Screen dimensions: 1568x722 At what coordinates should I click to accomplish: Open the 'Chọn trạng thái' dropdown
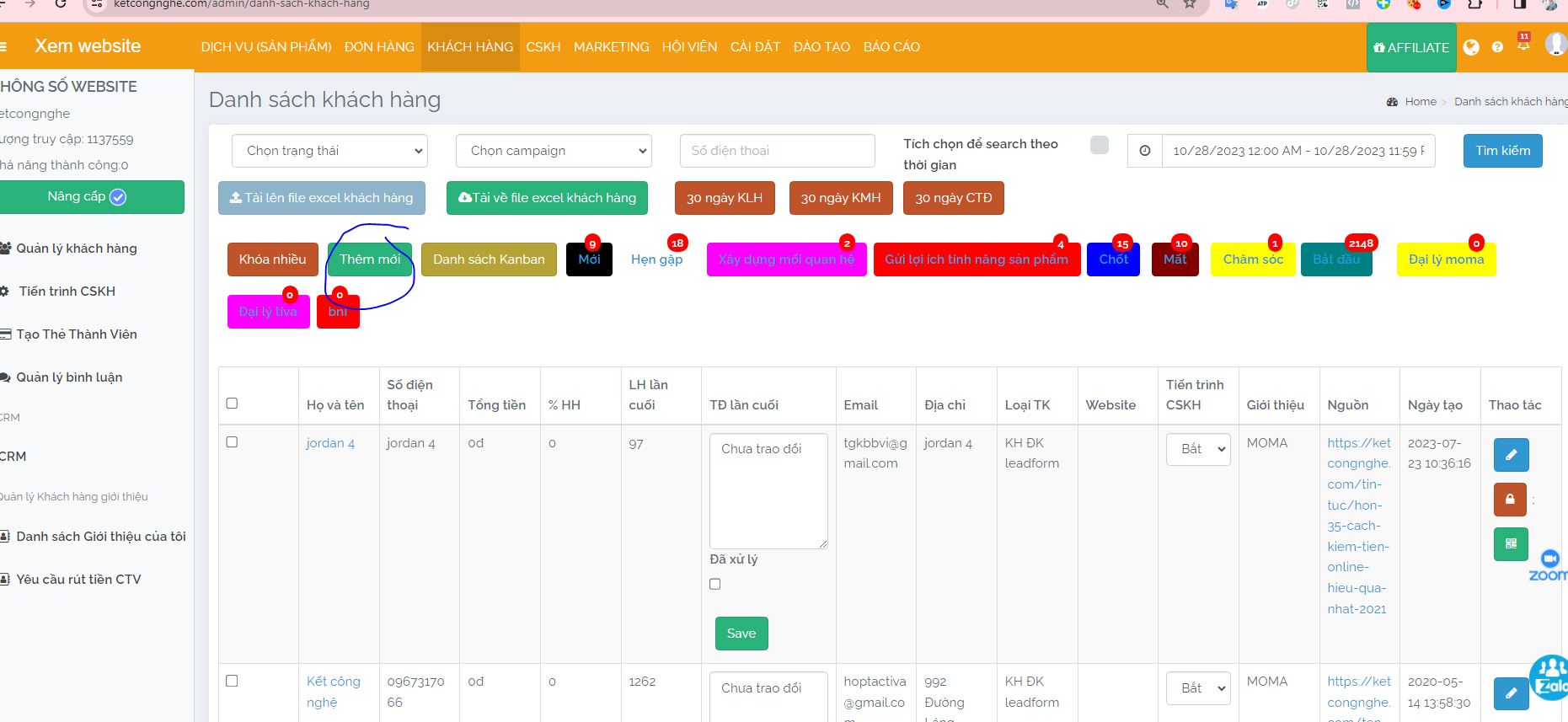pyautogui.click(x=329, y=151)
